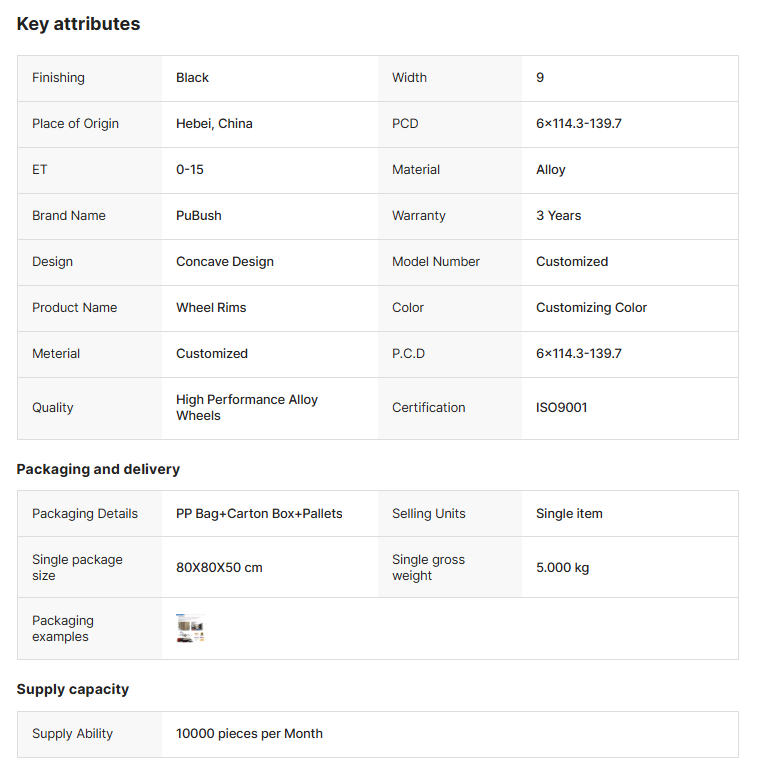Image resolution: width=765 pixels, height=772 pixels.
Task: Click the Key attributes heading
Action: pyautogui.click(x=78, y=24)
